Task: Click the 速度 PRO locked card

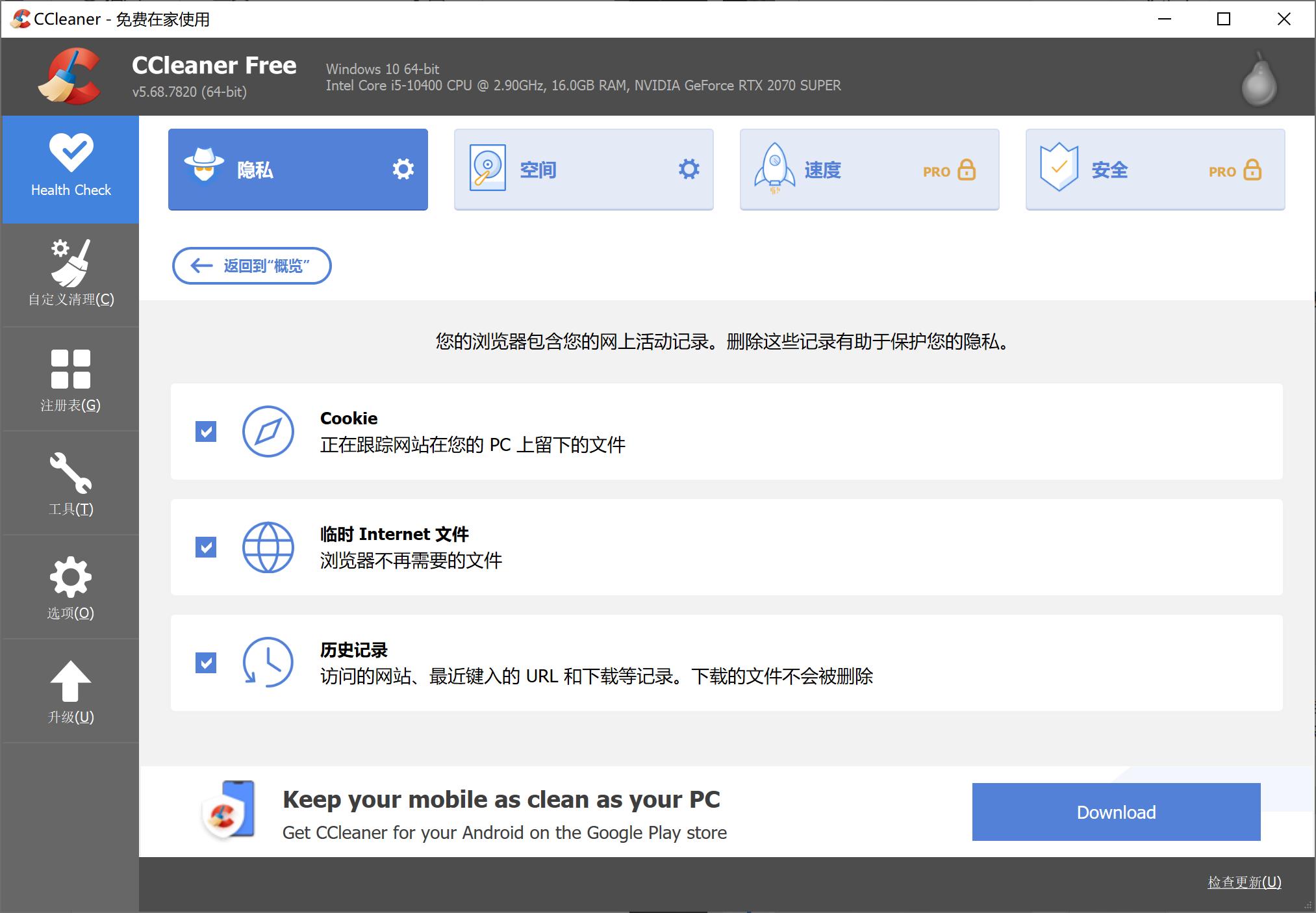Action: coord(869,169)
